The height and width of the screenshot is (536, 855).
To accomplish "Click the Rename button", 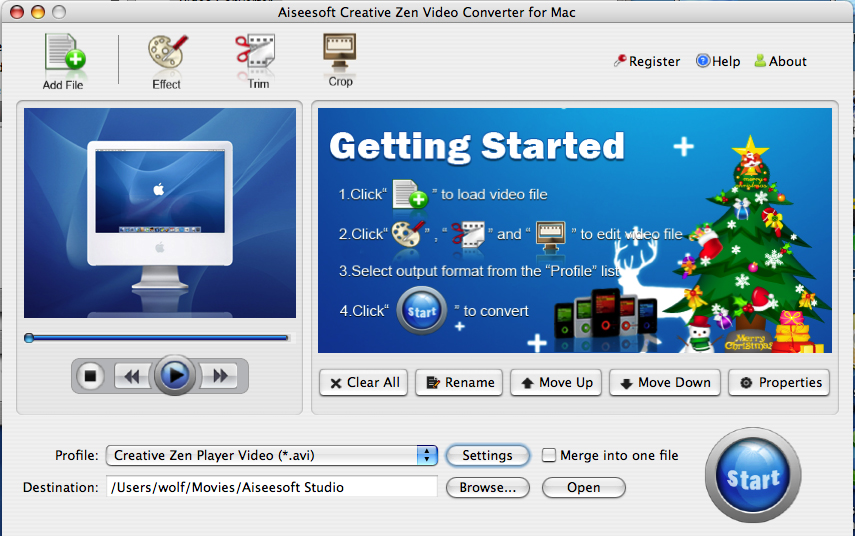I will click(459, 383).
